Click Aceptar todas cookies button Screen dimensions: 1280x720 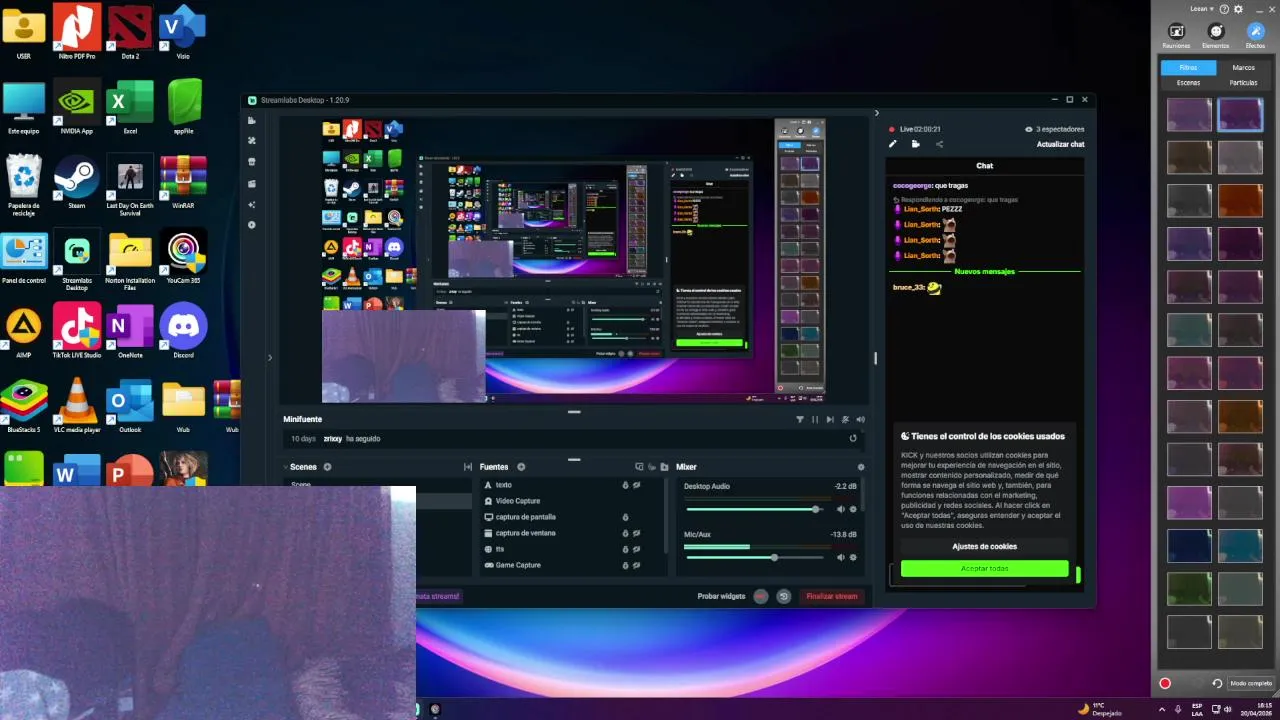[x=984, y=568]
